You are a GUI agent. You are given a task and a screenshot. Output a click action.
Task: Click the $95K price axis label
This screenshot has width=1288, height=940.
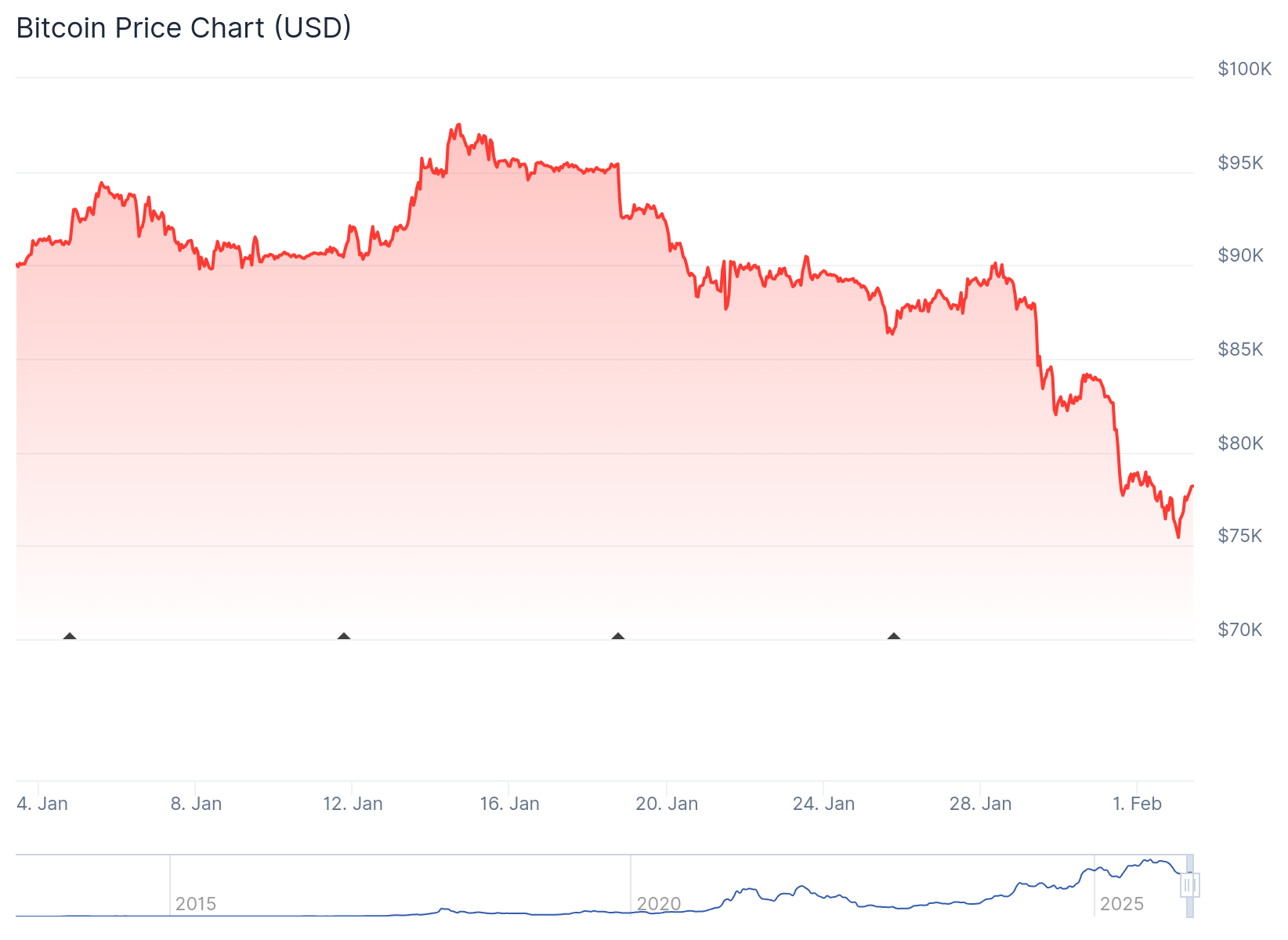pos(1240,163)
